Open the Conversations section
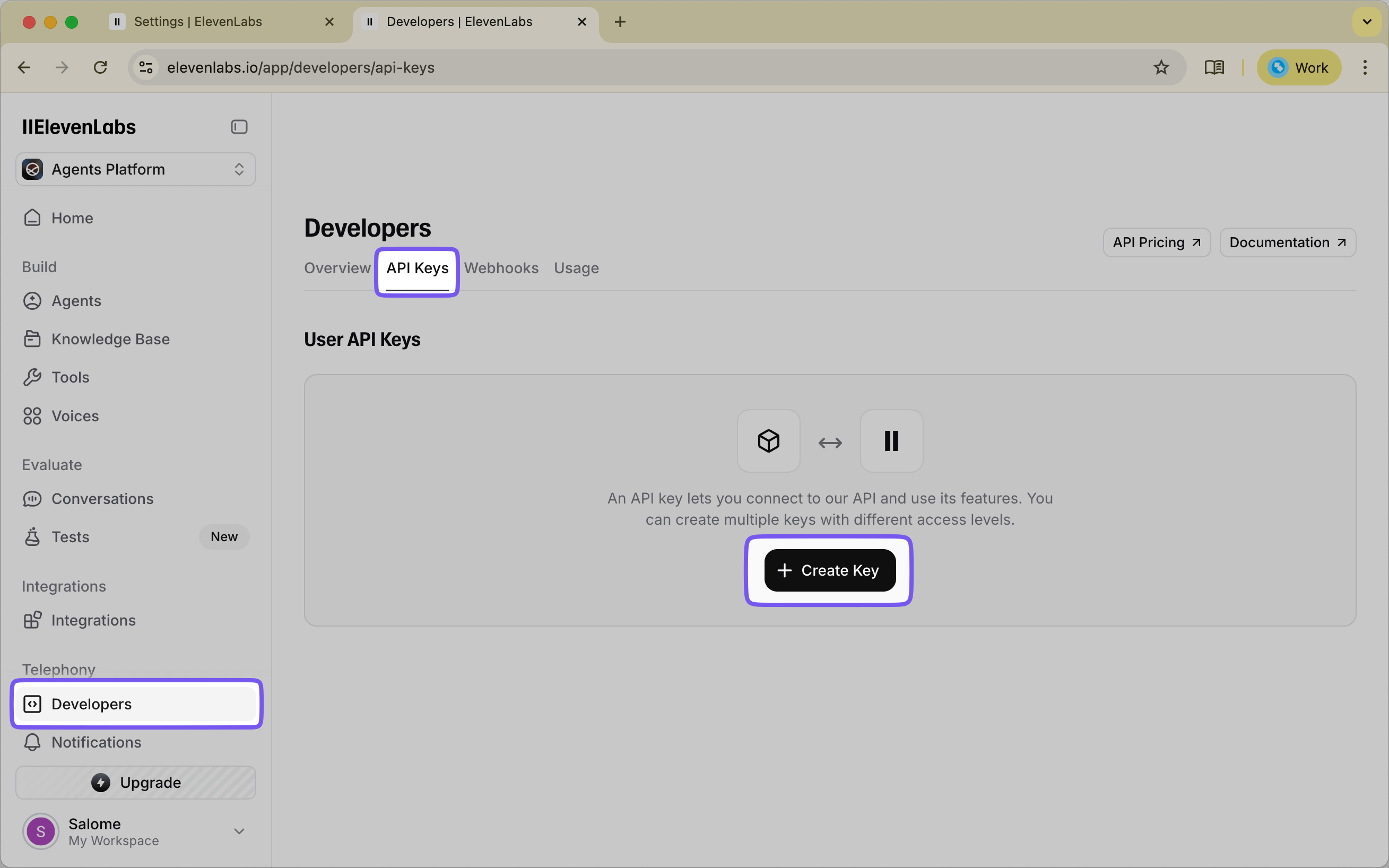The width and height of the screenshot is (1389, 868). coord(103,498)
